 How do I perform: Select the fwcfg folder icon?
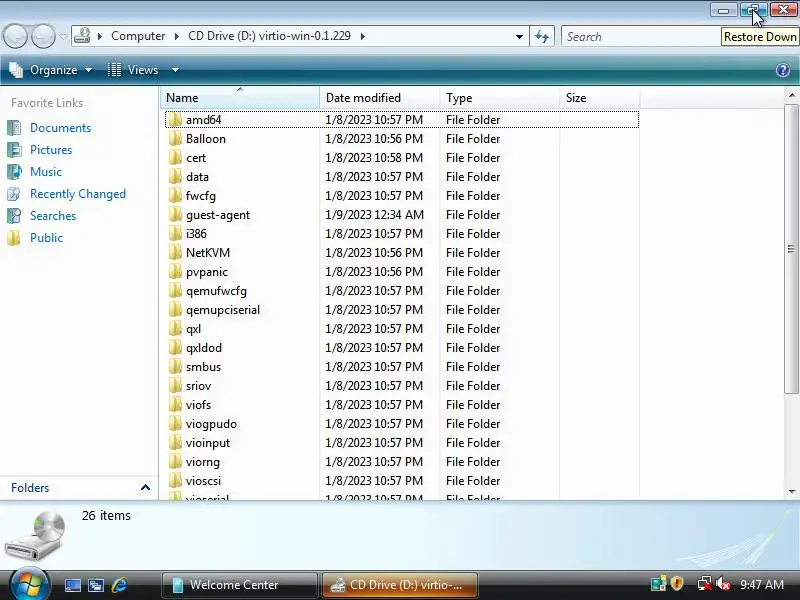pyautogui.click(x=174, y=195)
